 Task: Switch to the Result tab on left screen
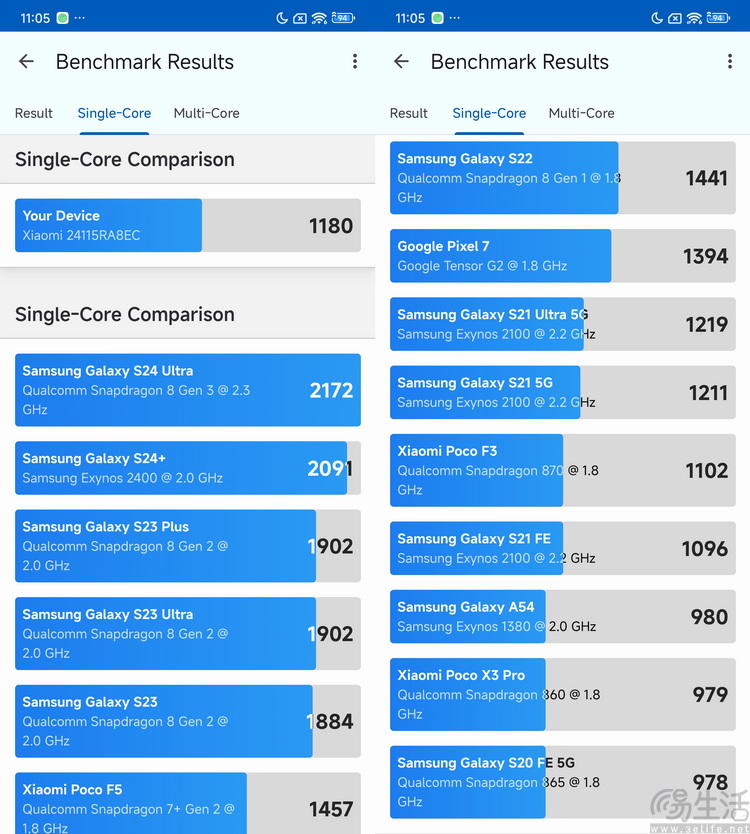[x=34, y=113]
